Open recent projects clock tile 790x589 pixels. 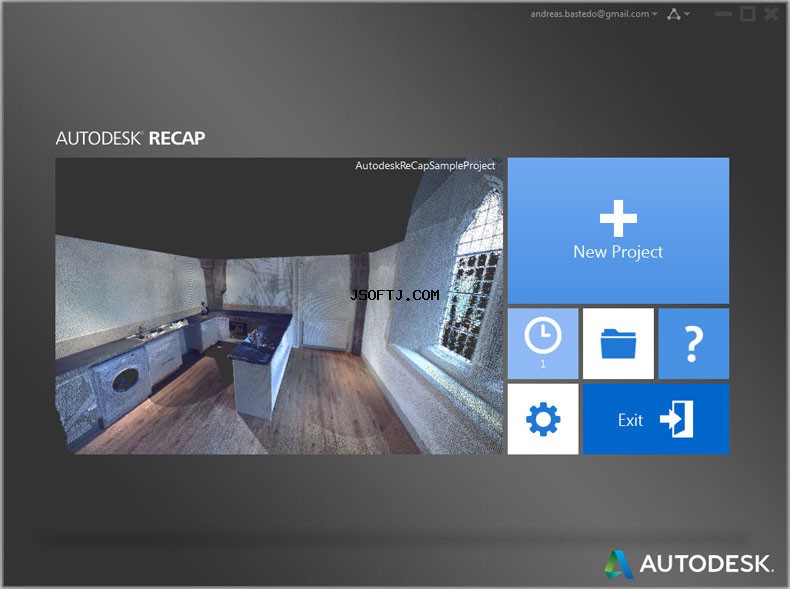pyautogui.click(x=543, y=343)
